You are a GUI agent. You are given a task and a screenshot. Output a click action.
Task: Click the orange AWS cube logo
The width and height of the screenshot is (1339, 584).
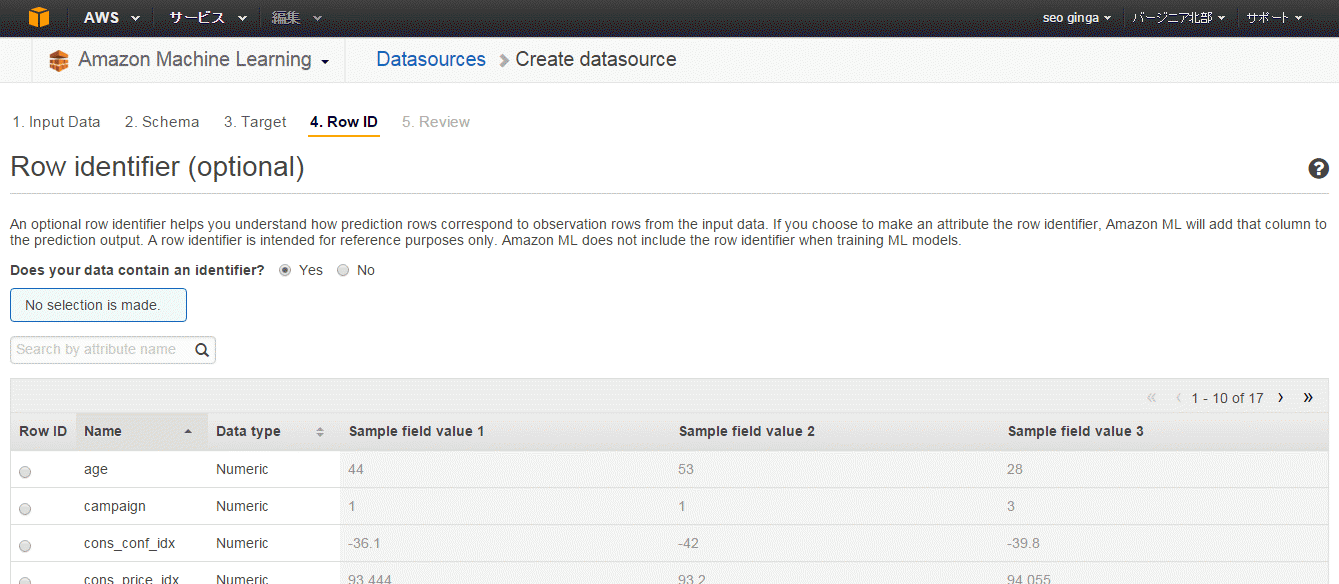click(39, 18)
